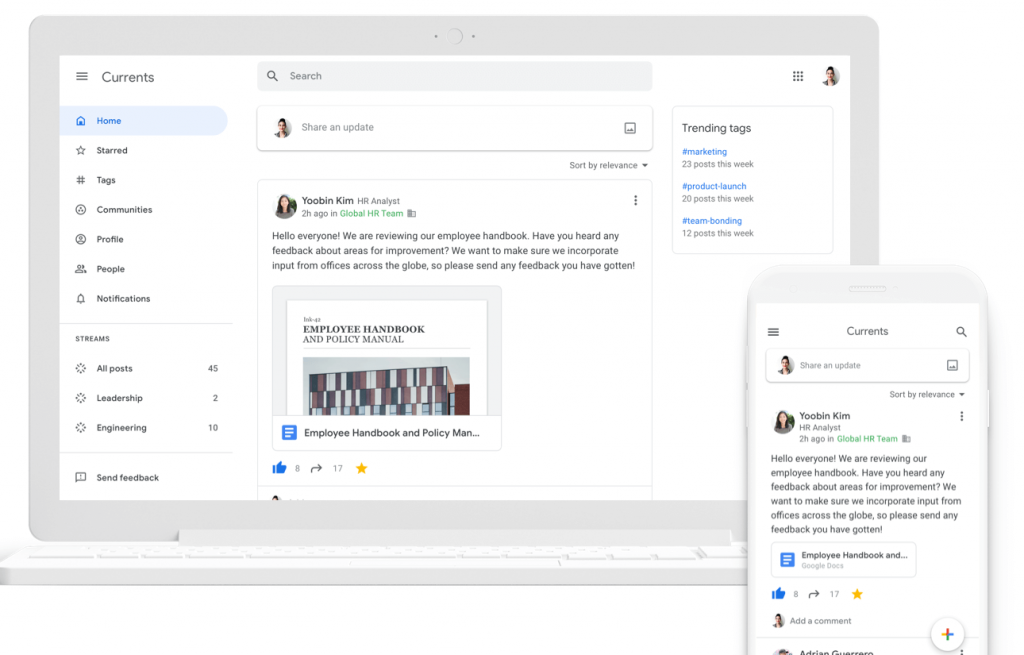Open the account avatar in laptop header
The width and height of the screenshot is (1024, 655).
click(x=831, y=76)
